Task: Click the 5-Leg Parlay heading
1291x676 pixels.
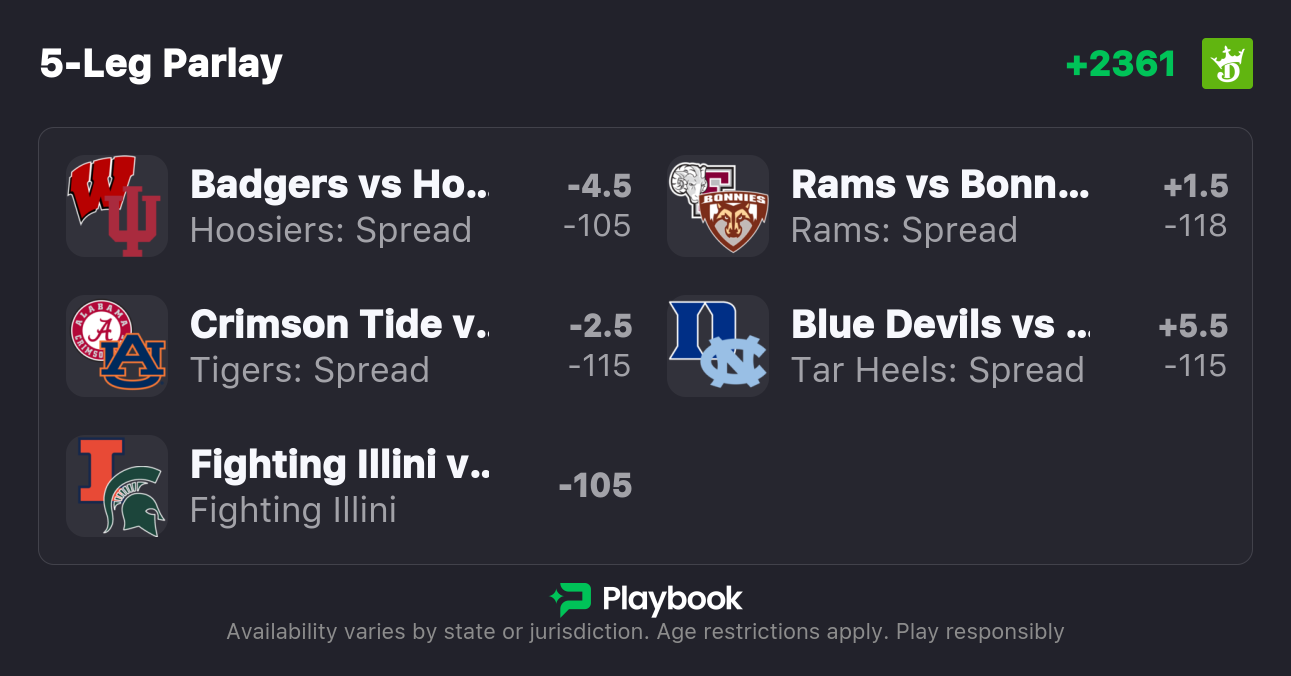Action: (x=161, y=64)
